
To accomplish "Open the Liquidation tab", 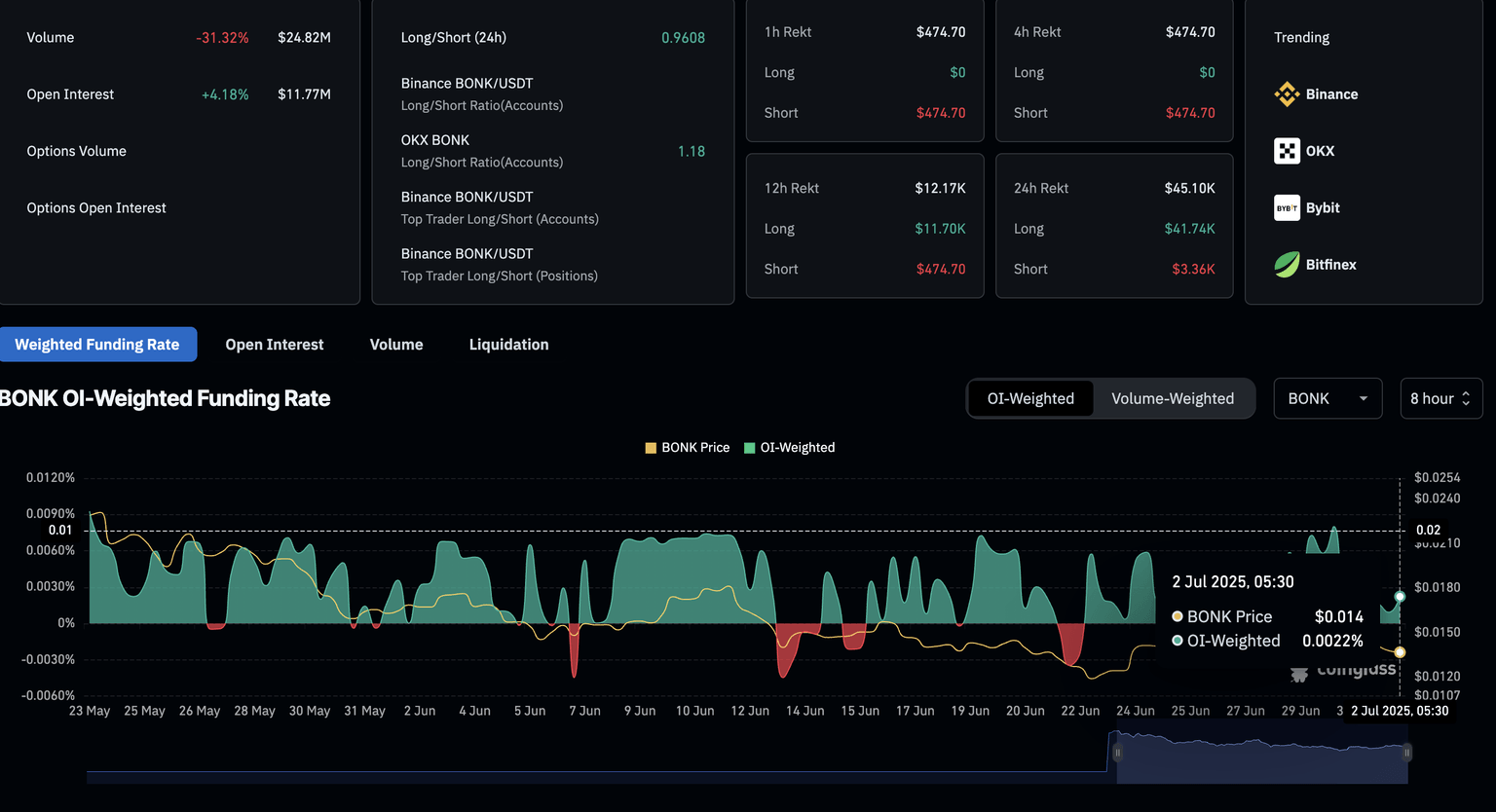I will click(508, 345).
